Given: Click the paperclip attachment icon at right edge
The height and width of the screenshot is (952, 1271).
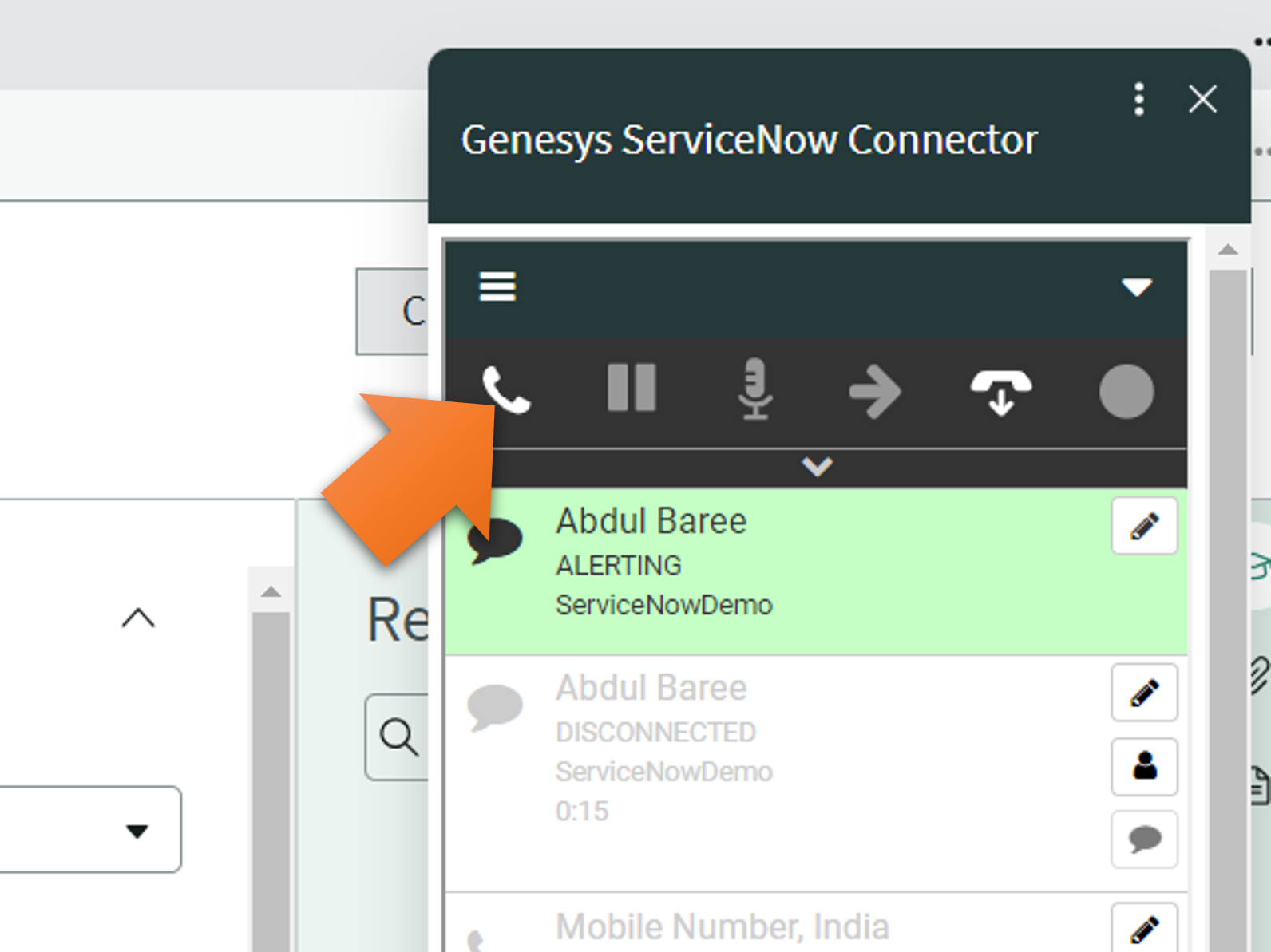Looking at the screenshot, I should (1259, 675).
